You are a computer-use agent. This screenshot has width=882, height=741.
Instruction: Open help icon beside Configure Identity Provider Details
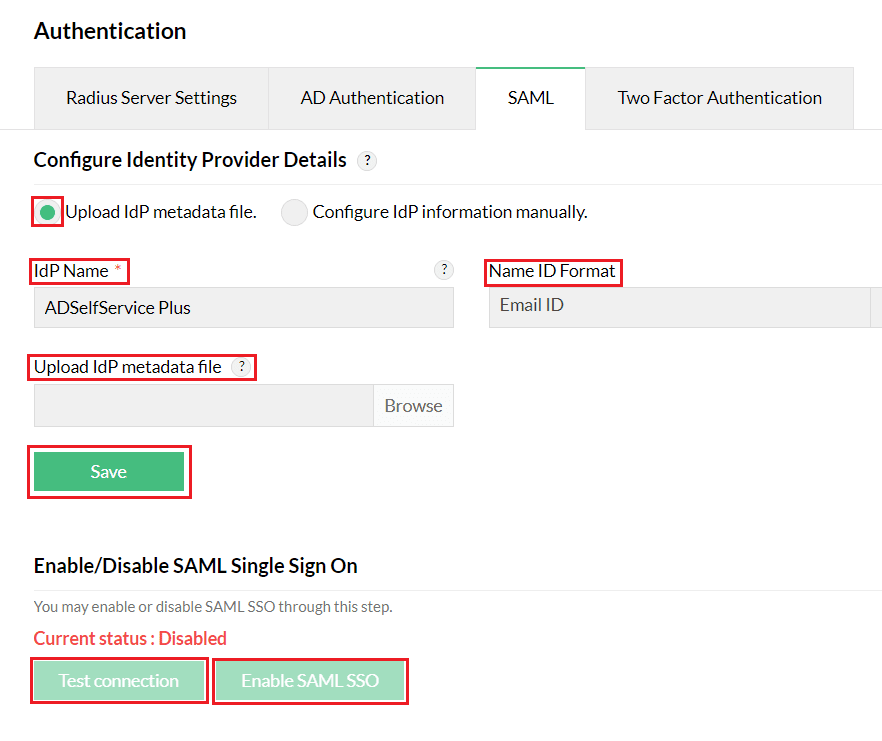click(367, 161)
